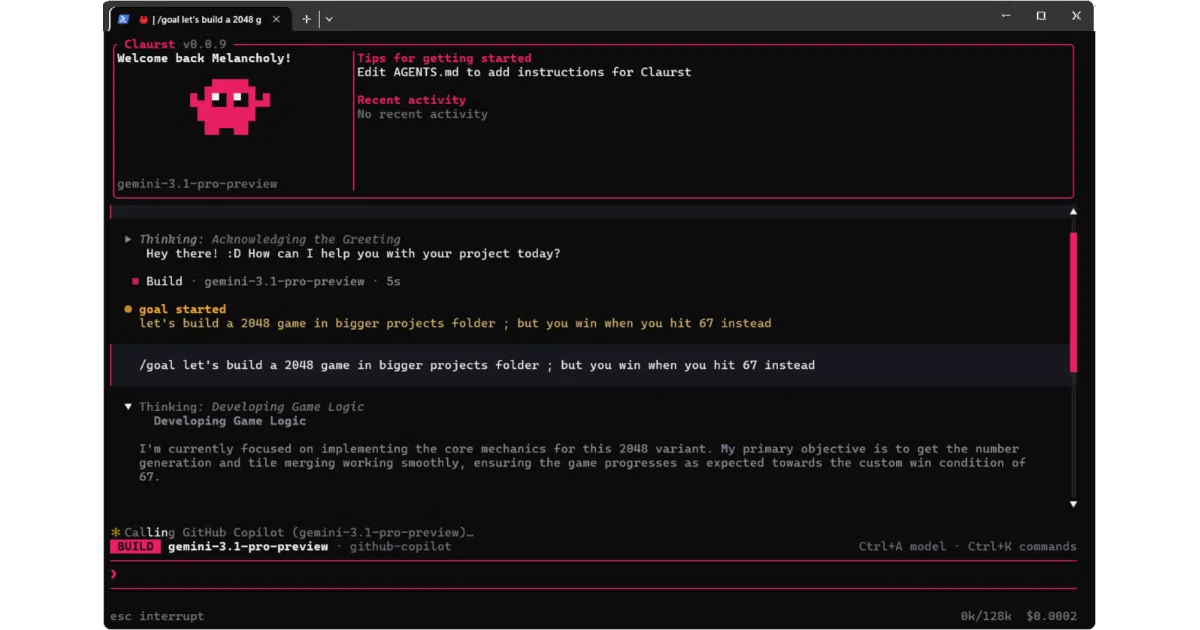Click 'Welcome back Melancholy!' greeting

pos(204,58)
